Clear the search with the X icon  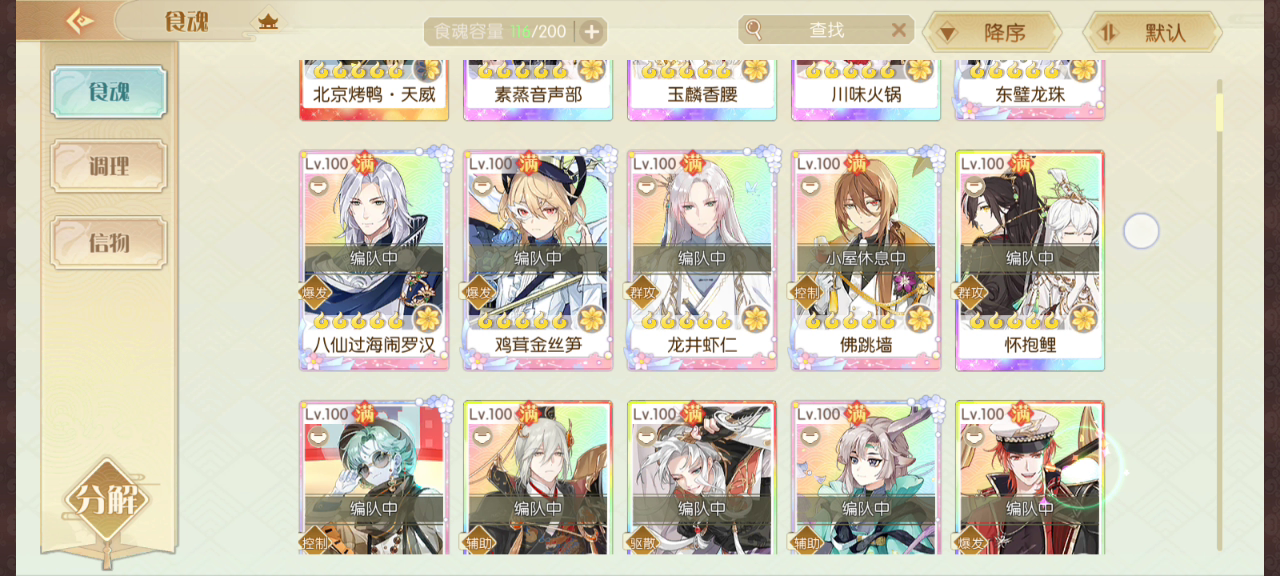(x=898, y=30)
